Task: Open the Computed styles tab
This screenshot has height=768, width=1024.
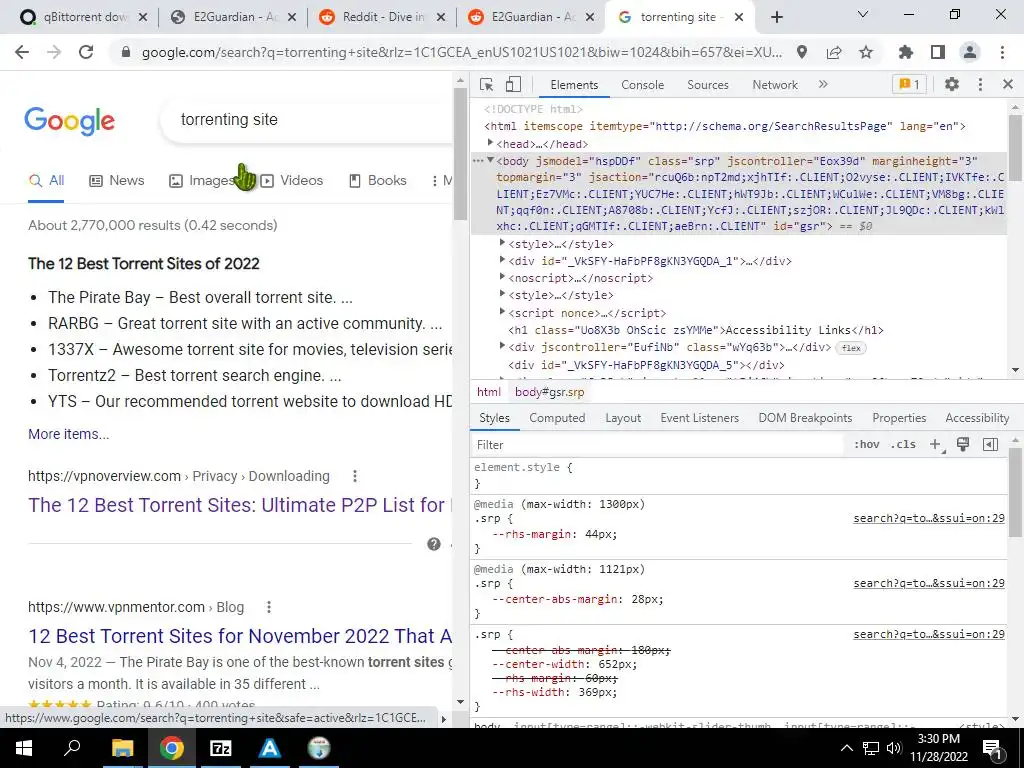Action: (557, 418)
